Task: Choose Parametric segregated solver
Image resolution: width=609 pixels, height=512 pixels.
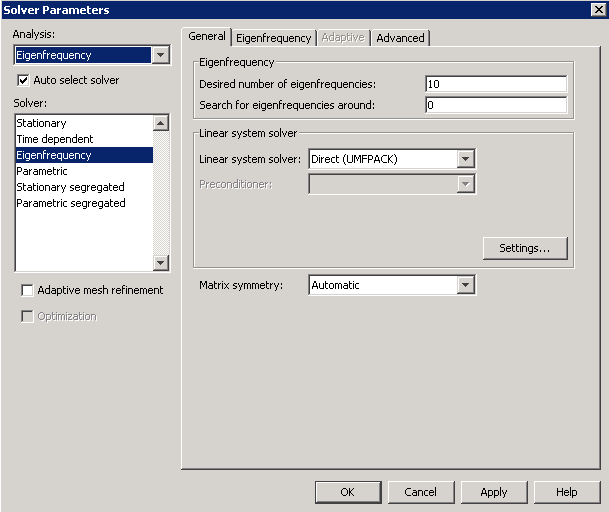Action: click(84, 203)
